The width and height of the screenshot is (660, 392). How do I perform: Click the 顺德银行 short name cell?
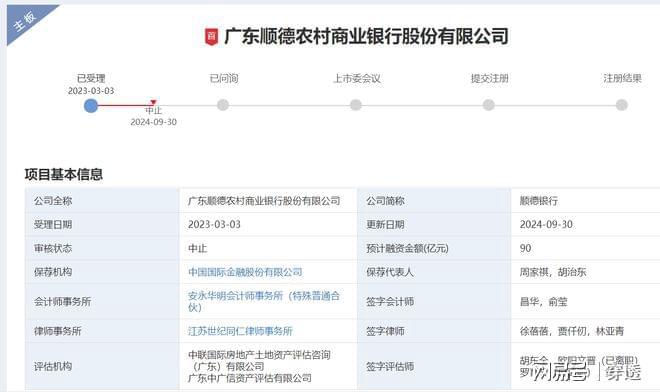[539, 201]
